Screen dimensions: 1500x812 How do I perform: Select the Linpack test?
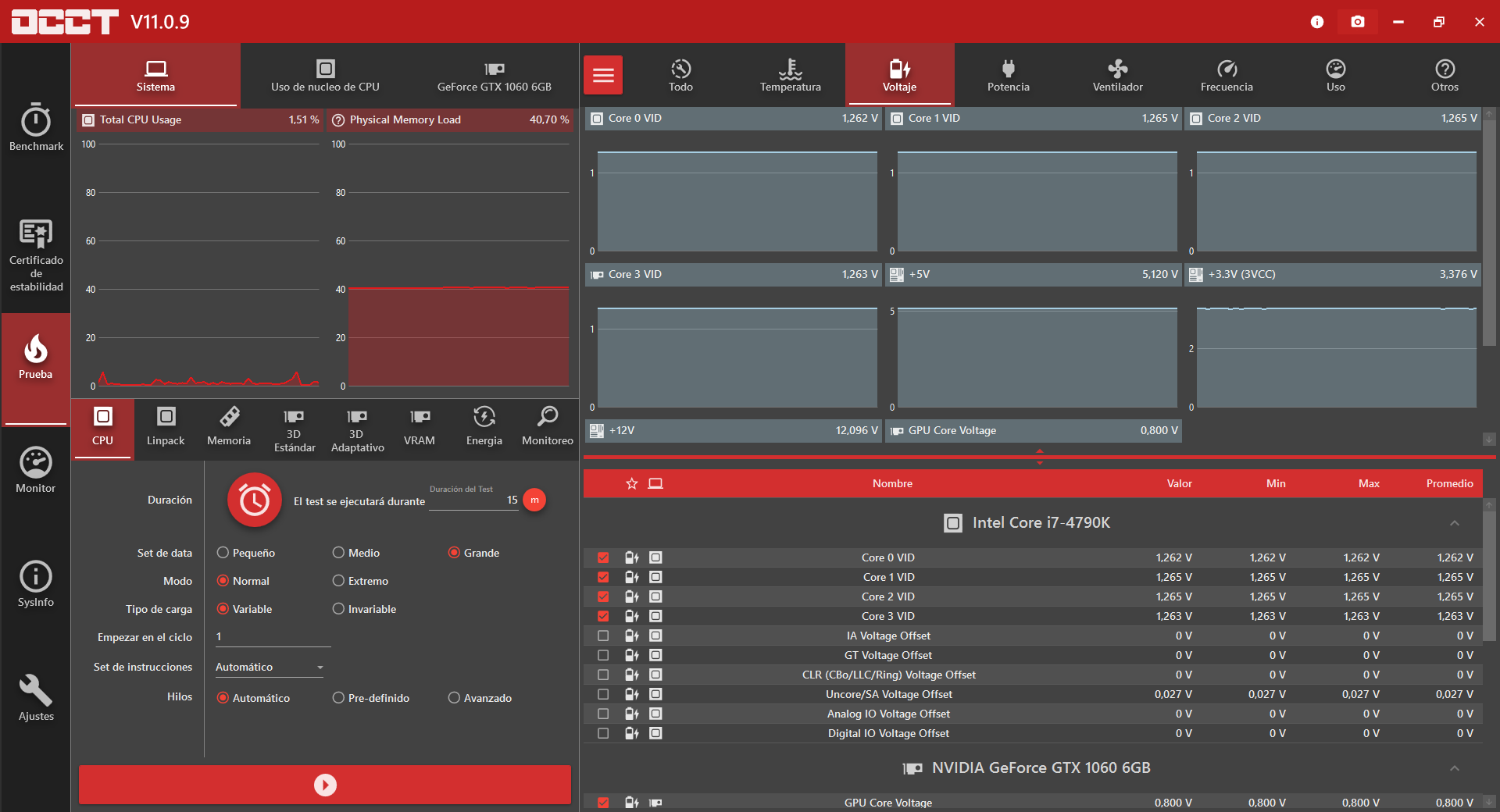click(x=166, y=427)
